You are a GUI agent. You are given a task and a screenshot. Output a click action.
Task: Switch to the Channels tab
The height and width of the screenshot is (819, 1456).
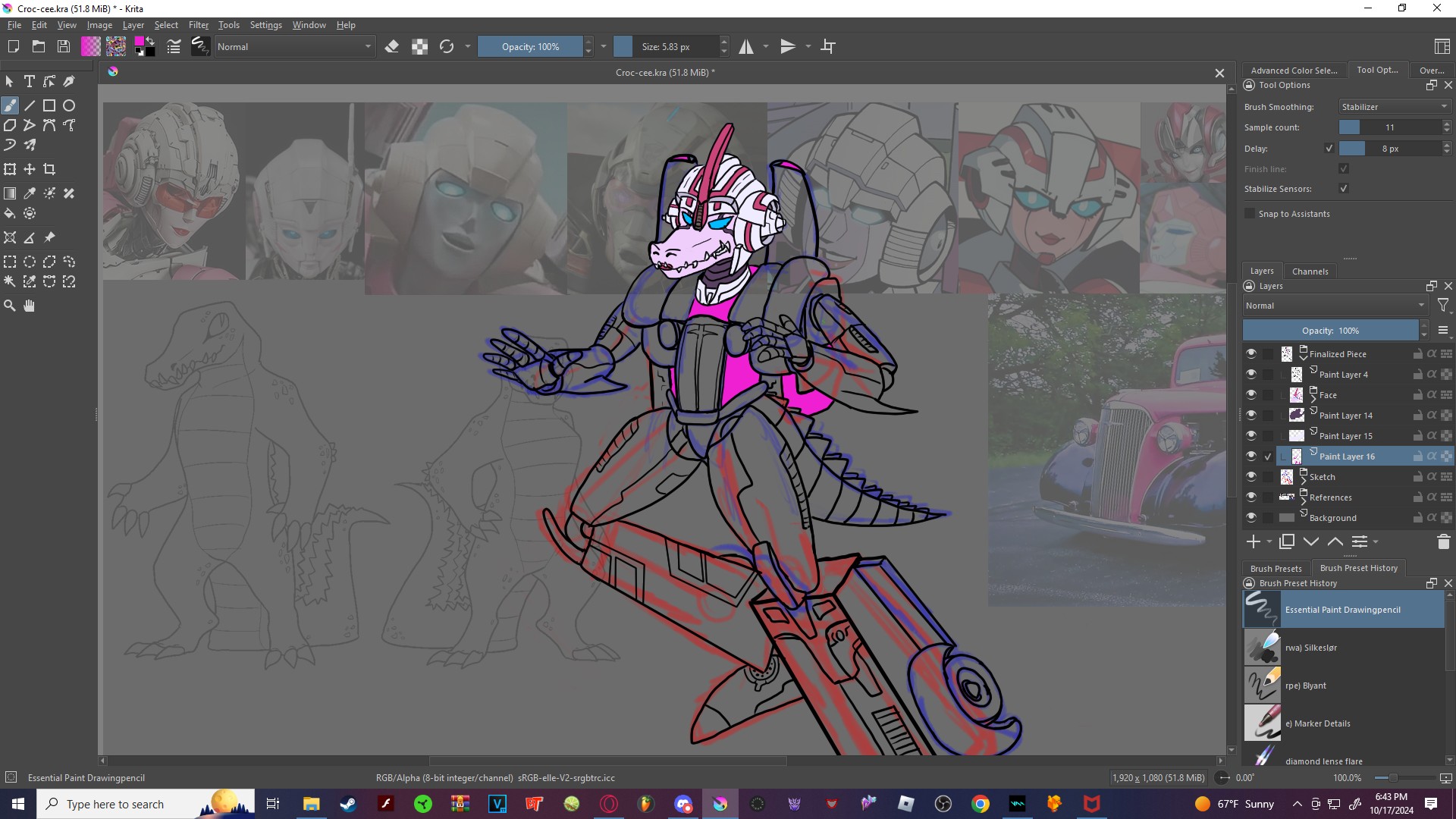point(1310,271)
